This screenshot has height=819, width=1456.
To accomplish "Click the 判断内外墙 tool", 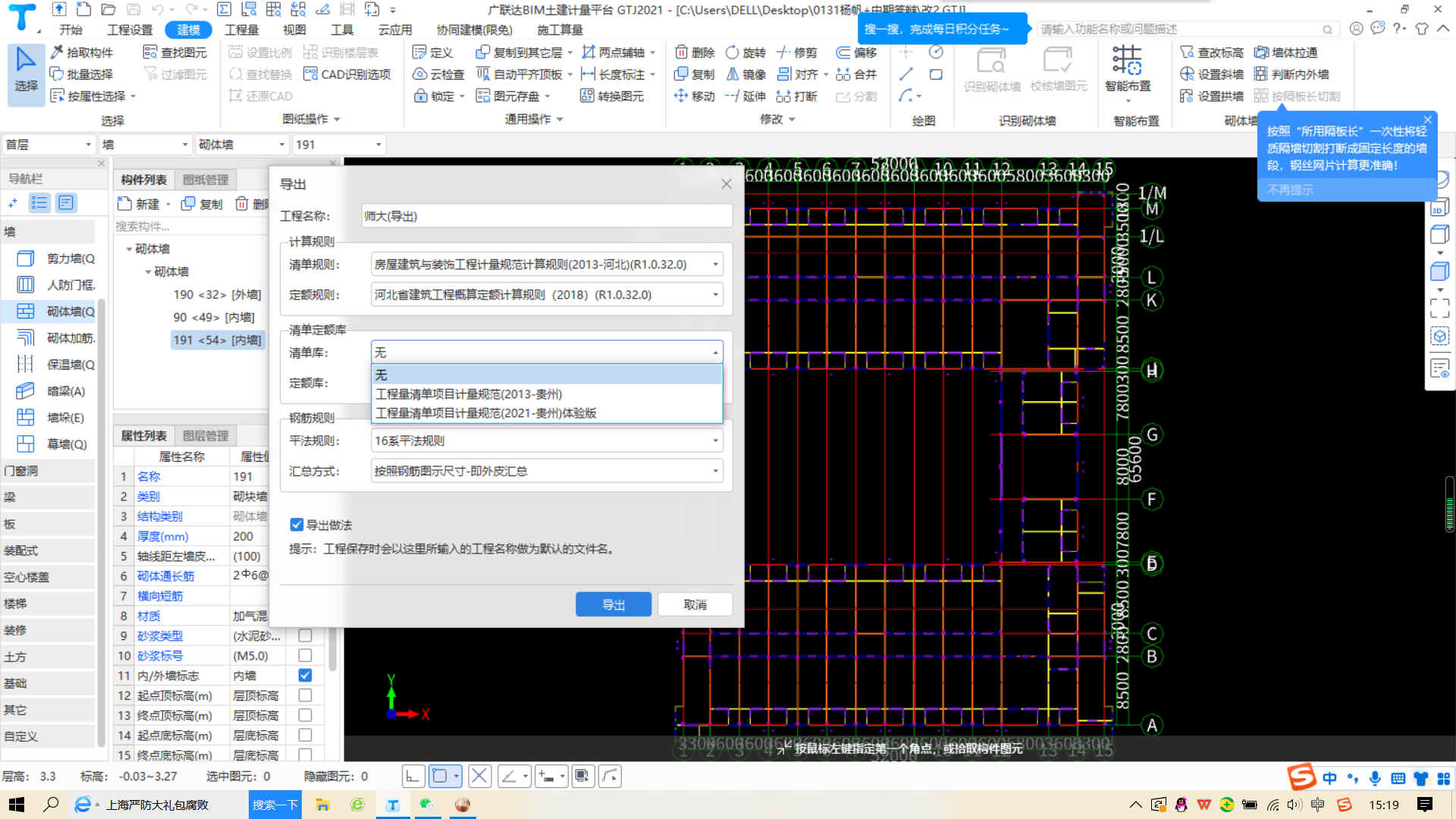I will [1291, 74].
